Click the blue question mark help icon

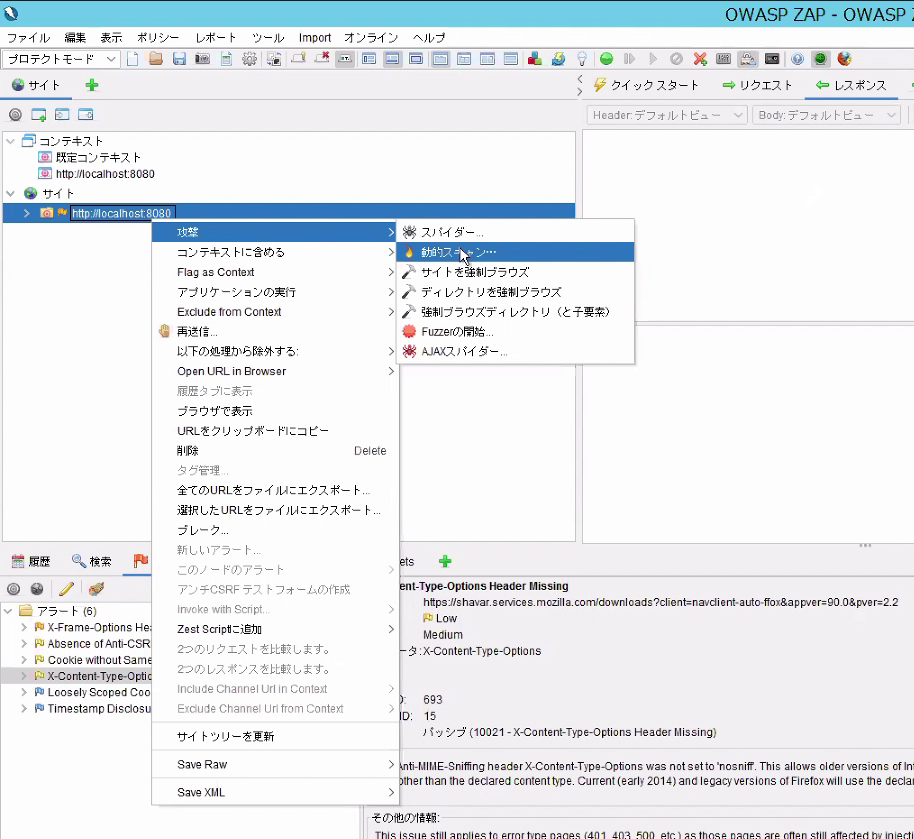pos(797,59)
